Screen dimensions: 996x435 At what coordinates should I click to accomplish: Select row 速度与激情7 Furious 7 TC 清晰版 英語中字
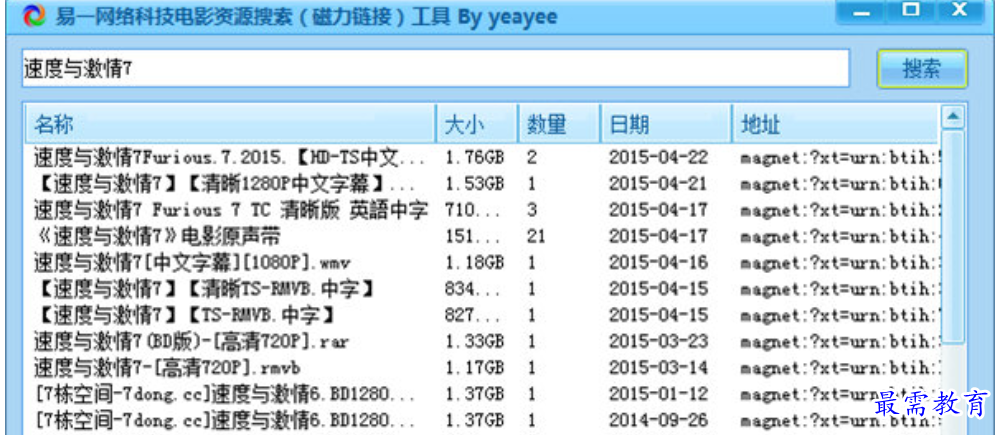coord(481,210)
